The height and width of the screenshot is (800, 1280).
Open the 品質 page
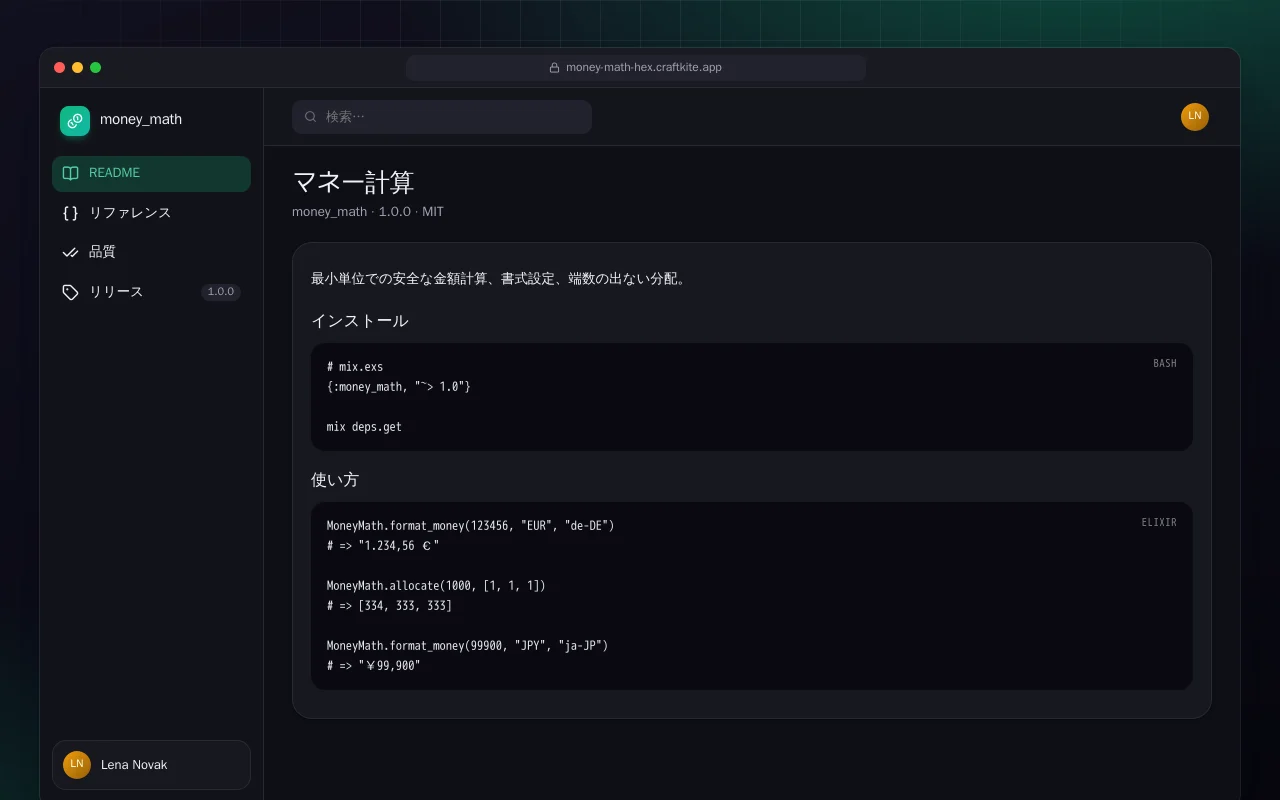151,252
